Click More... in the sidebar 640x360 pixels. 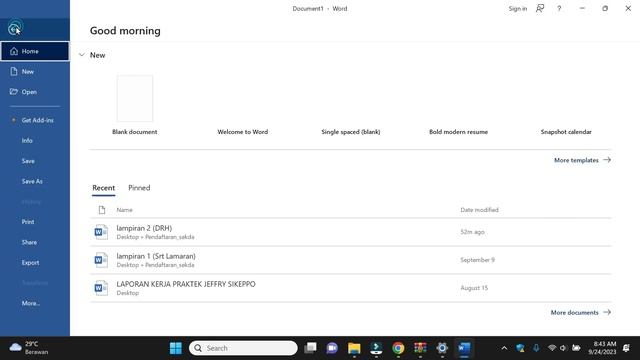tap(35, 303)
